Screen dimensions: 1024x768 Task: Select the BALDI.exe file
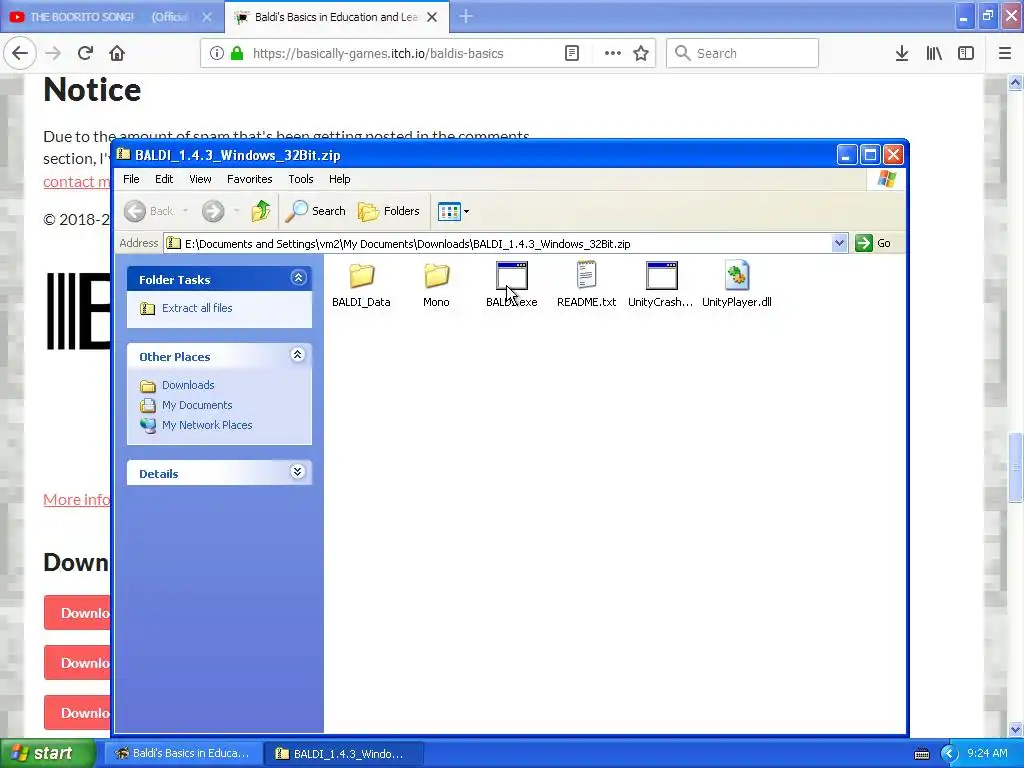click(511, 284)
